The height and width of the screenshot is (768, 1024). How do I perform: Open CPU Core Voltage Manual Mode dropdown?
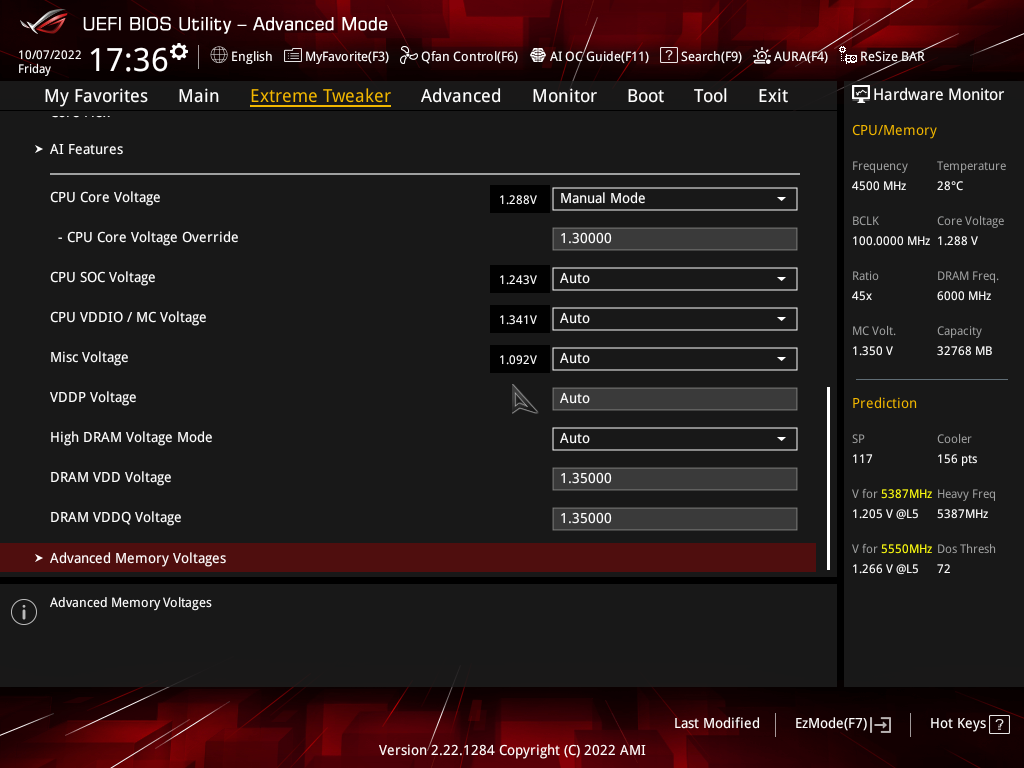tap(675, 199)
